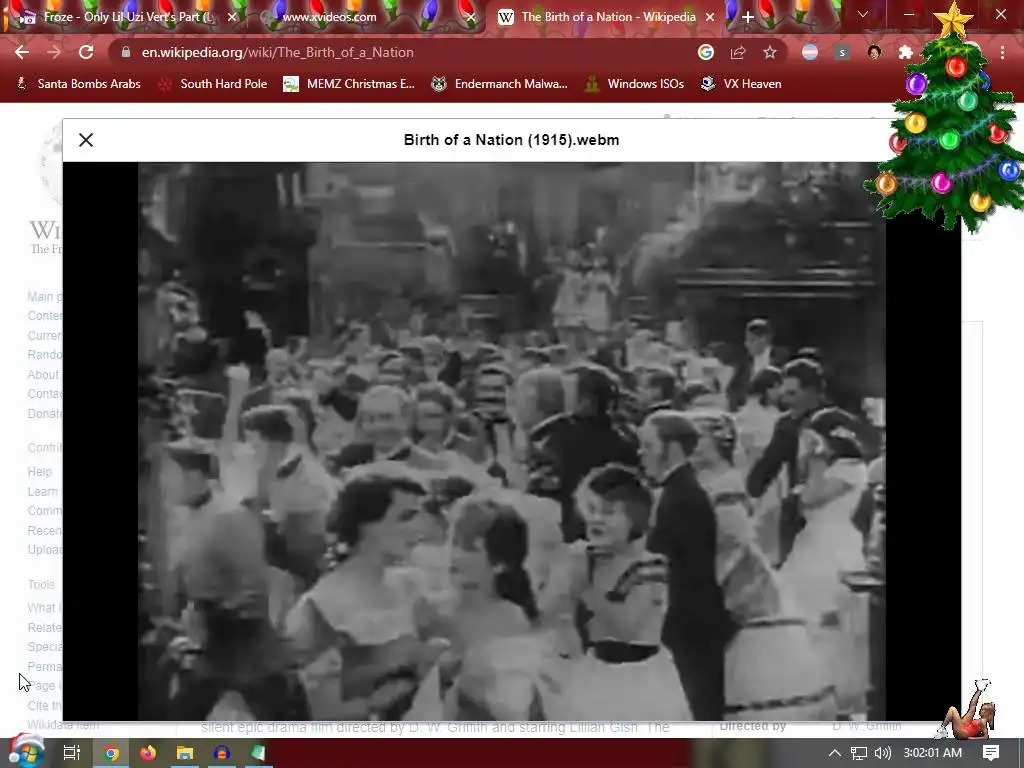Screen dimensions: 1024x768
Task: Open the tab search chevron
Action: (x=863, y=14)
